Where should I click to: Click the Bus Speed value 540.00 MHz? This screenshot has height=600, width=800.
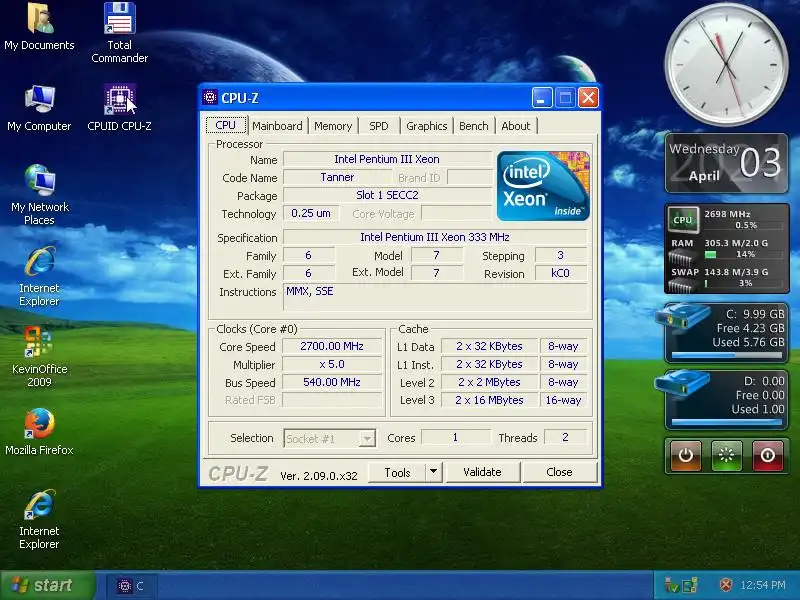pyautogui.click(x=332, y=382)
